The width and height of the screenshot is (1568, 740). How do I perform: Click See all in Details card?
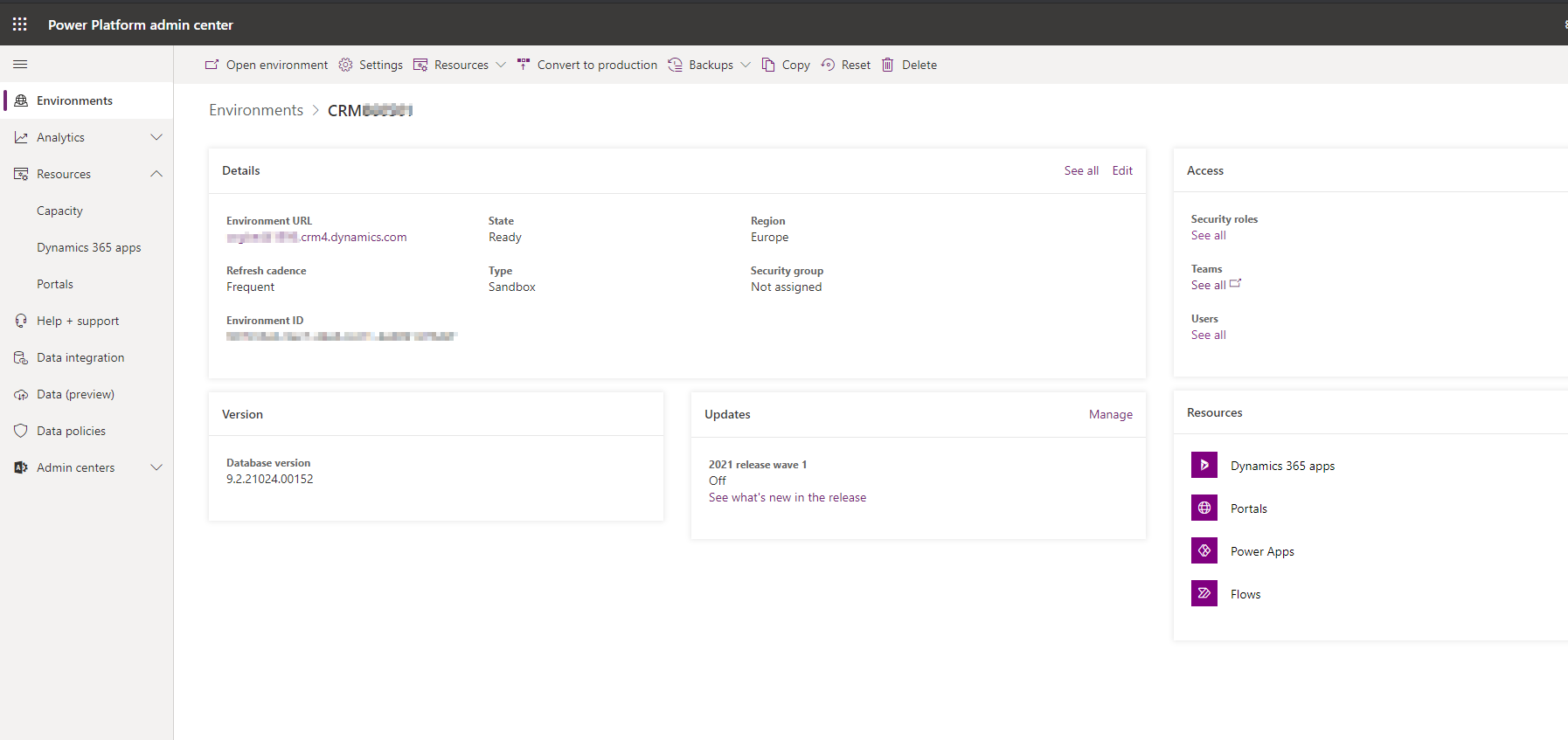click(x=1081, y=170)
